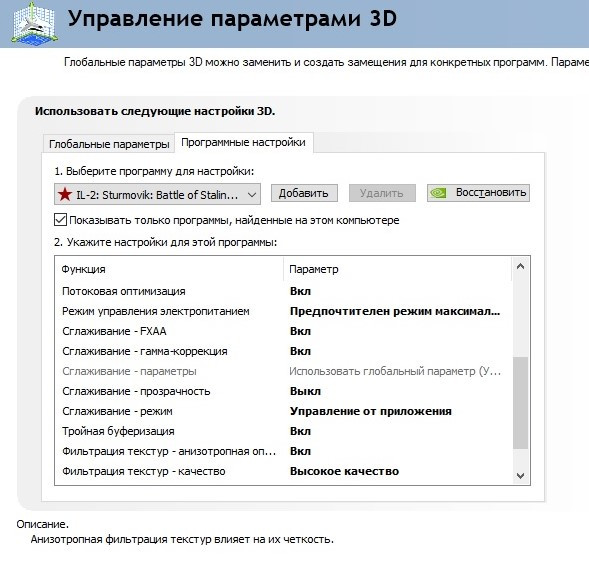This screenshot has height=588, width=589.
Task: Click the Добавить button
Action: [x=304, y=193]
